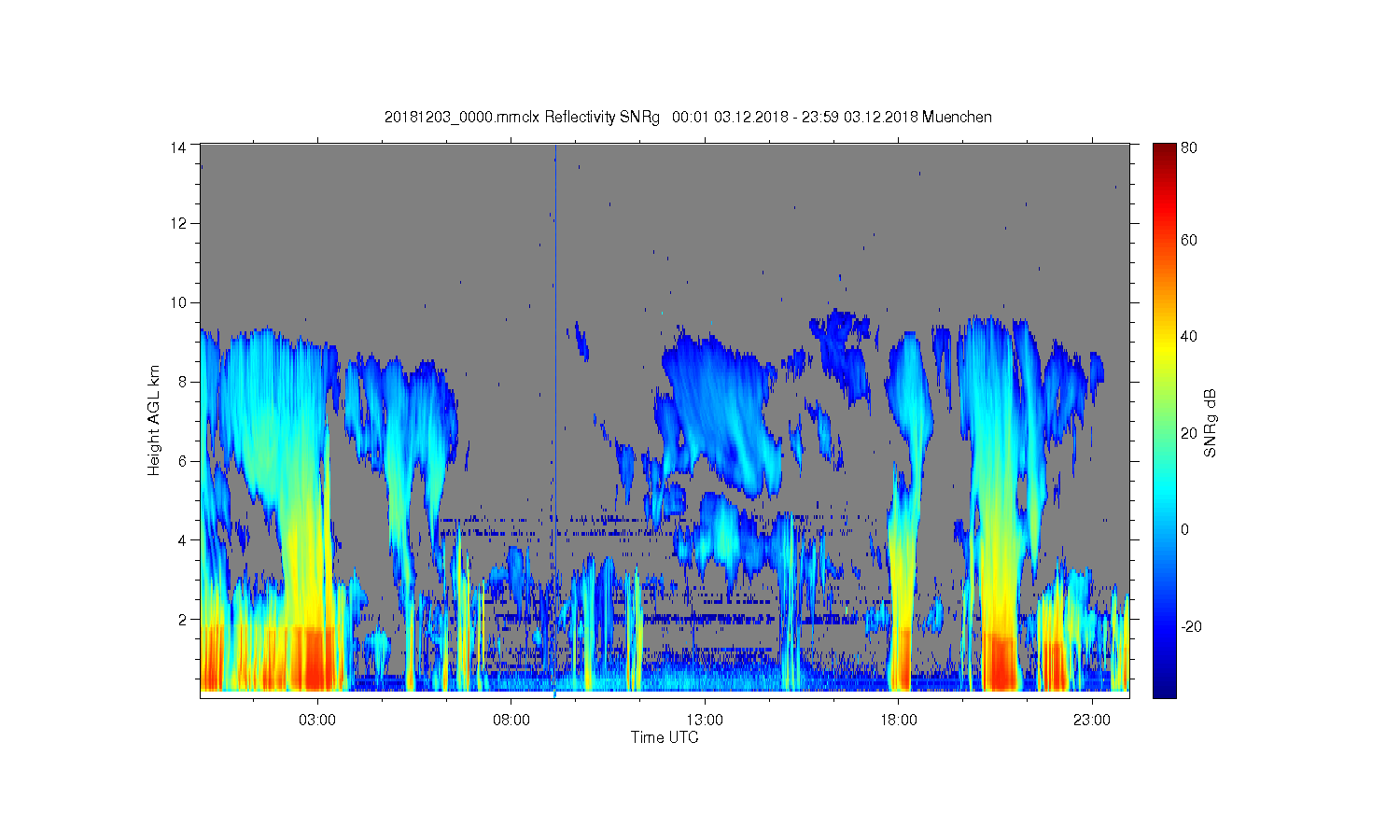Click the colorbar 40 dB label
Screen dimensions: 1400x840
click(1189, 337)
